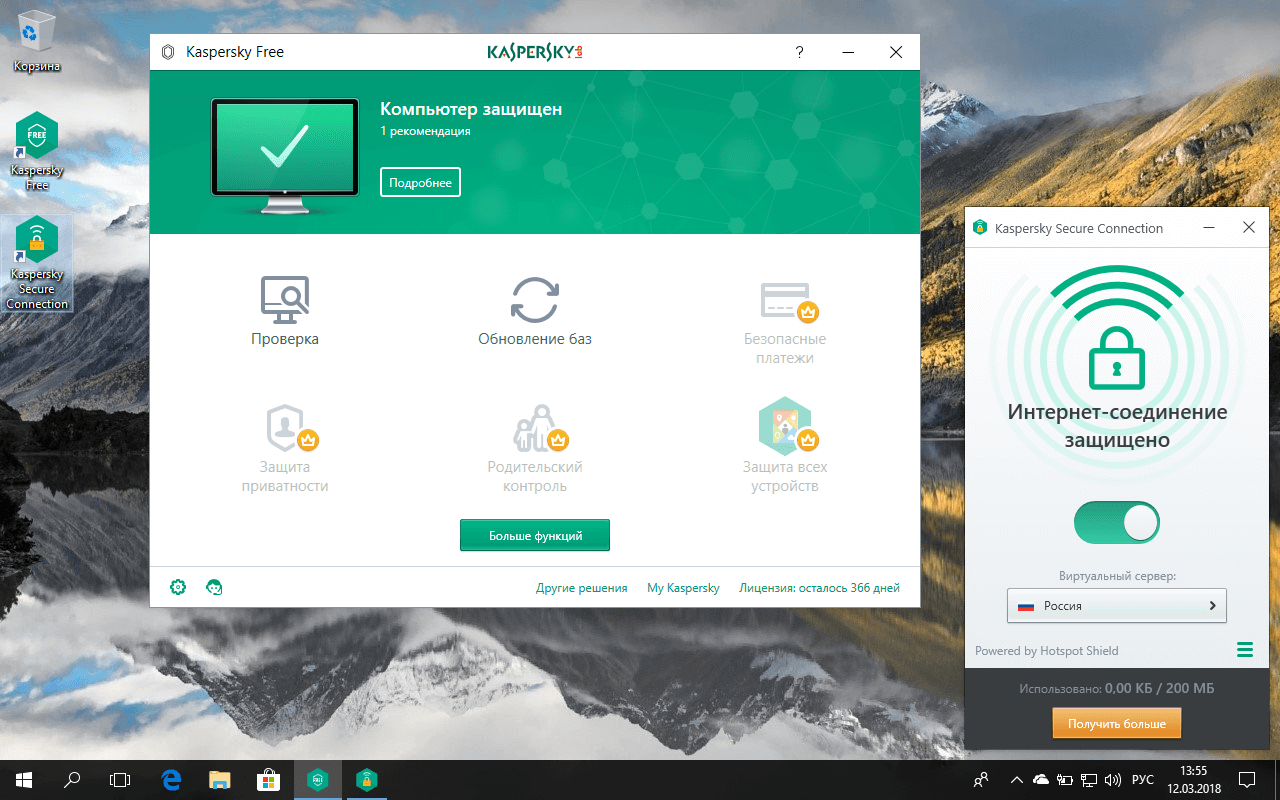This screenshot has width=1280, height=800.
Task: Open Обновление баз database update
Action: (x=535, y=310)
